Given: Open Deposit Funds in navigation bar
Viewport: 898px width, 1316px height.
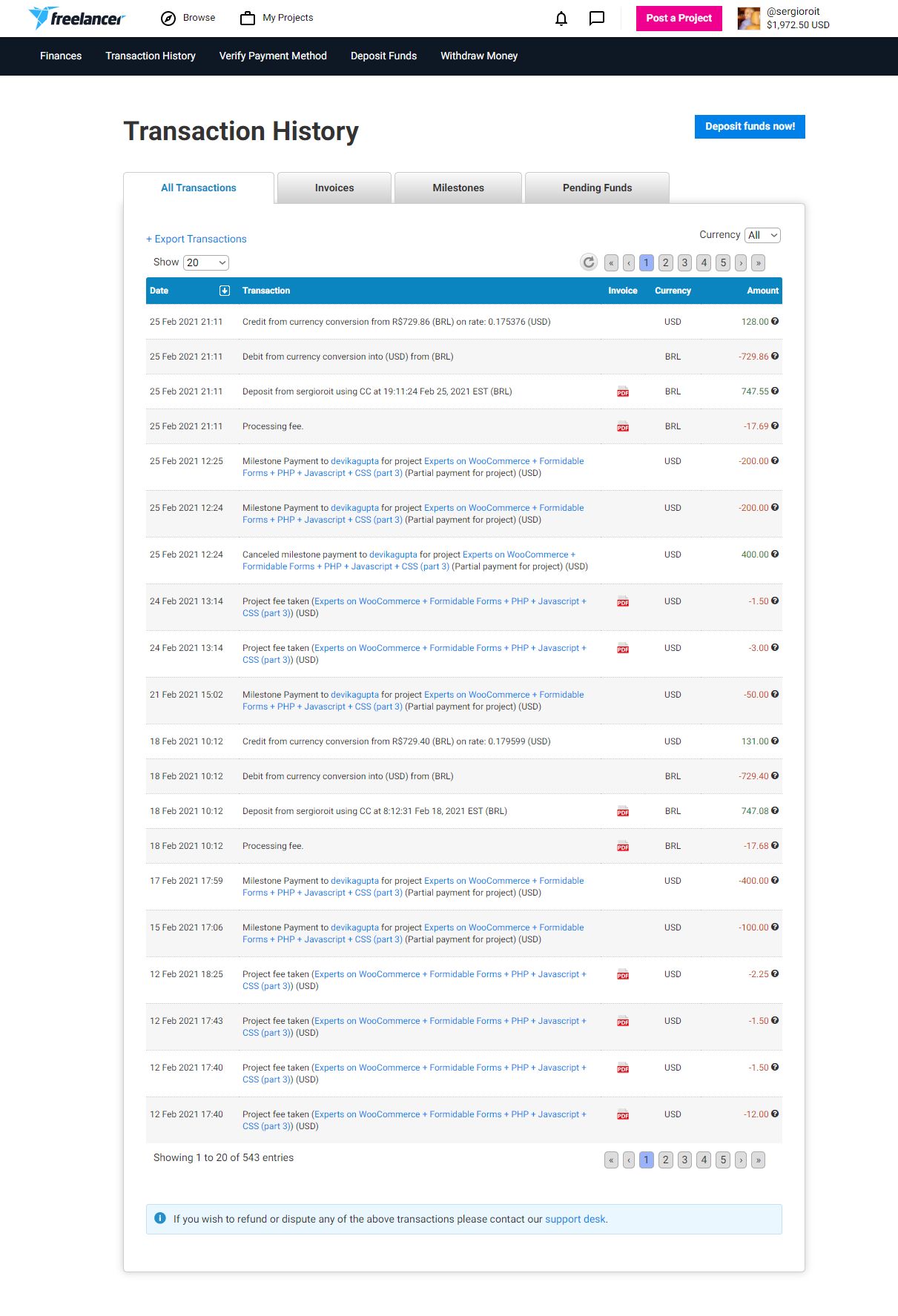Looking at the screenshot, I should (x=383, y=56).
